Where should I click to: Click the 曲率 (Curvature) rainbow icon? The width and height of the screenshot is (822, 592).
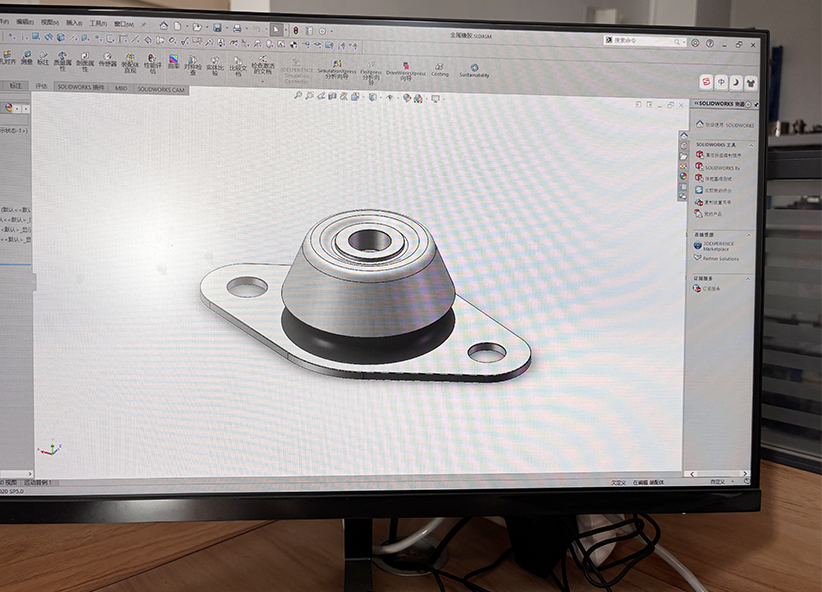pos(174,61)
